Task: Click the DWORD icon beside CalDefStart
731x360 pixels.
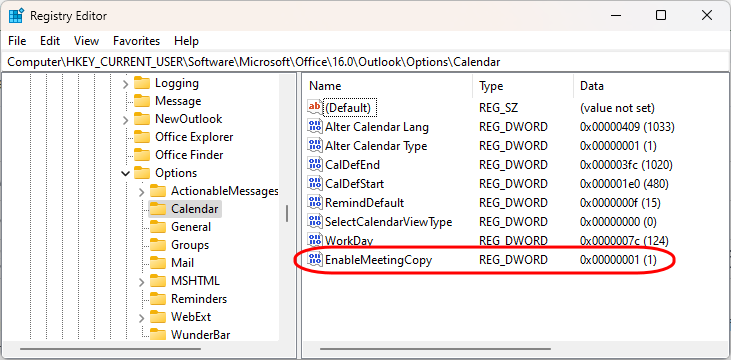Action: click(315, 184)
